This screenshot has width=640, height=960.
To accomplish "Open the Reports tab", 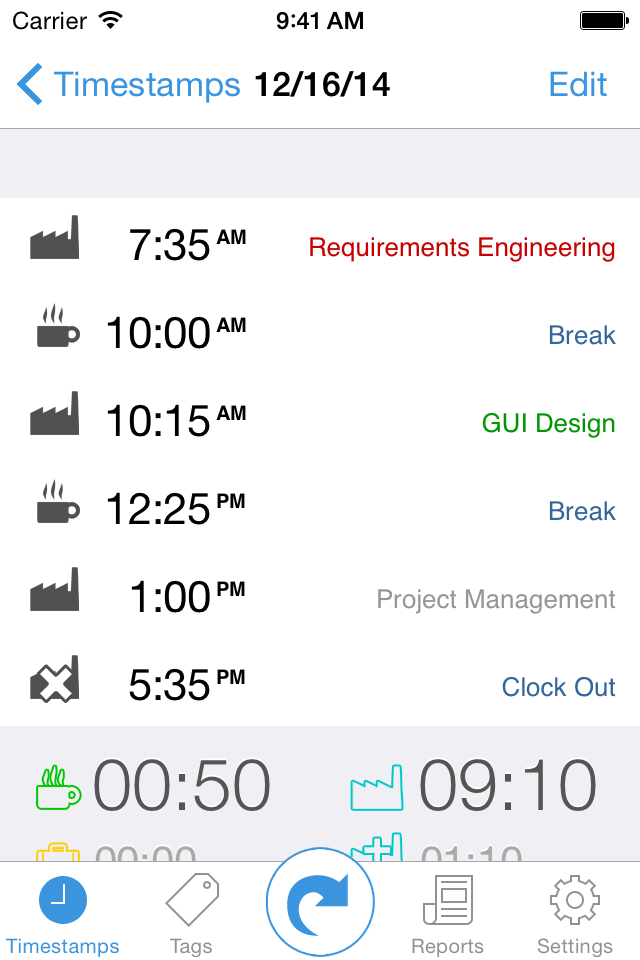I will click(447, 914).
